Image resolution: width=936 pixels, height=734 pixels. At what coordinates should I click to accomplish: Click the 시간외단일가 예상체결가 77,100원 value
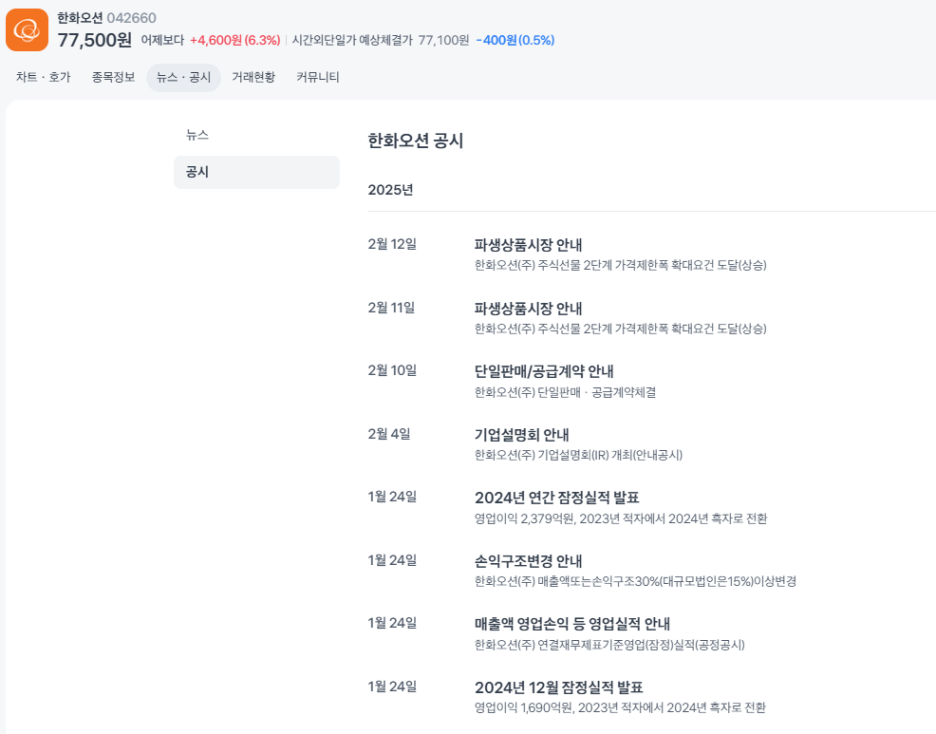click(380, 40)
